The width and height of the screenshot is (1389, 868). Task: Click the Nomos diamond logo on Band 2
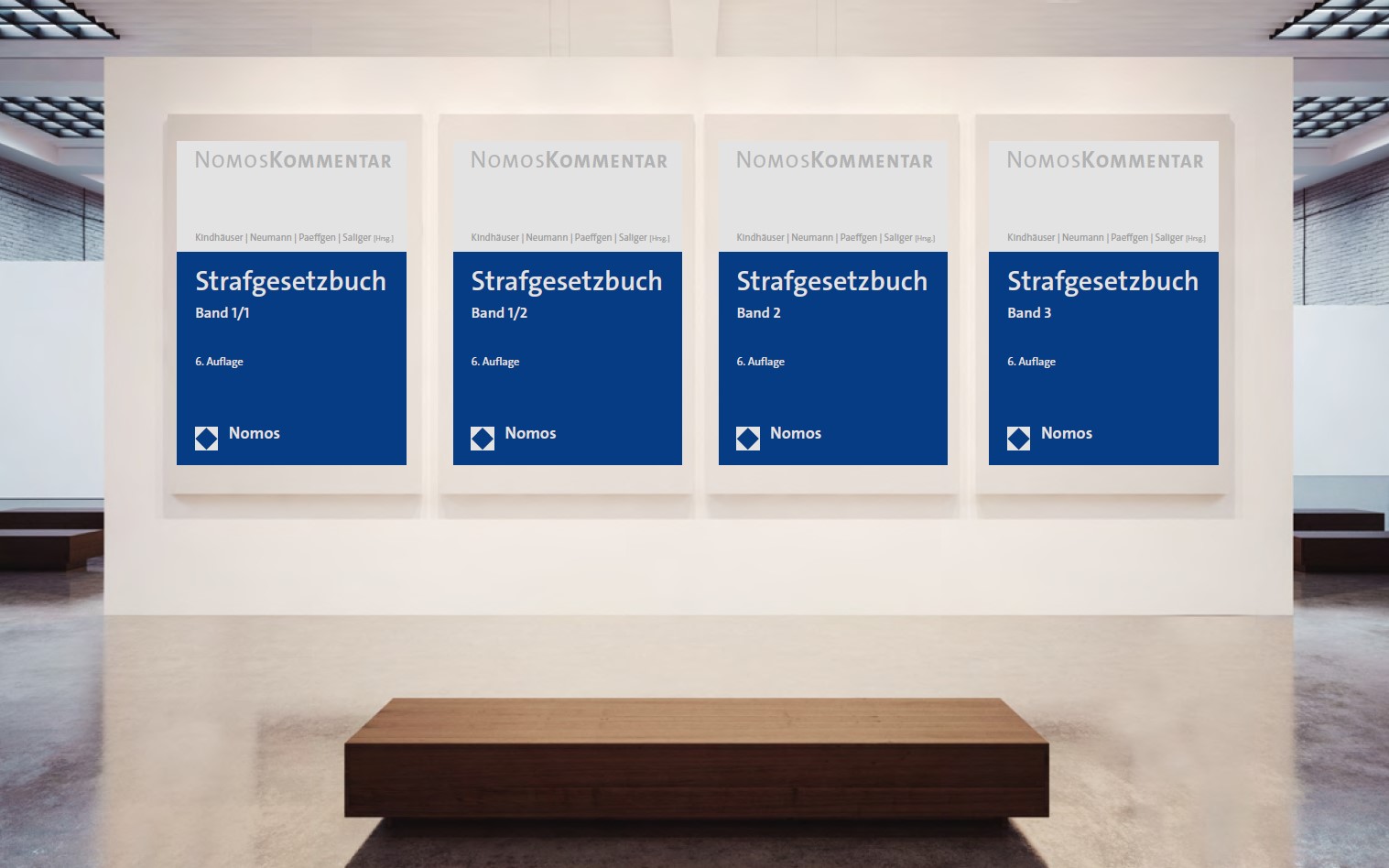point(748,439)
